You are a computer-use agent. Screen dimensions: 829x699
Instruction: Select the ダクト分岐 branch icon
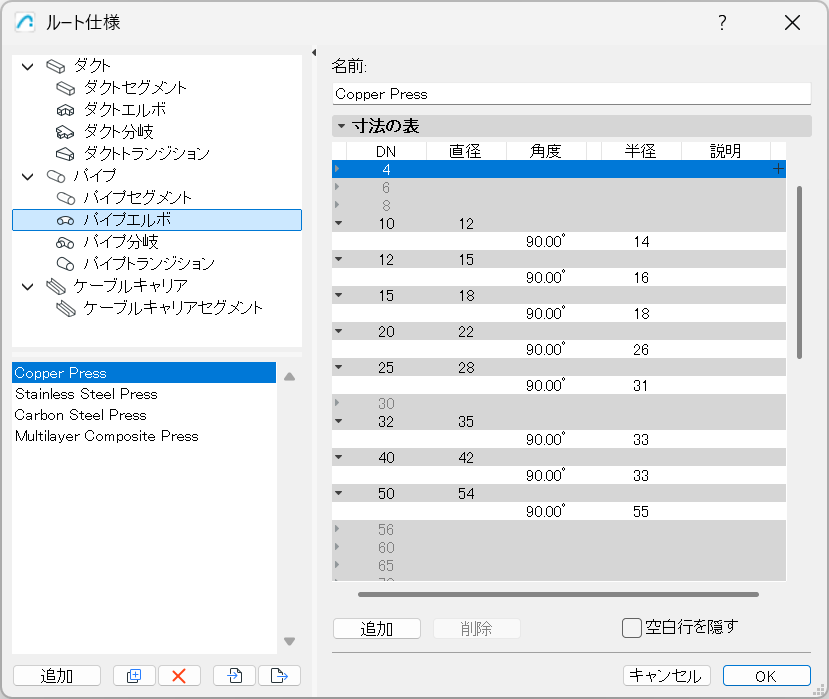(66, 132)
